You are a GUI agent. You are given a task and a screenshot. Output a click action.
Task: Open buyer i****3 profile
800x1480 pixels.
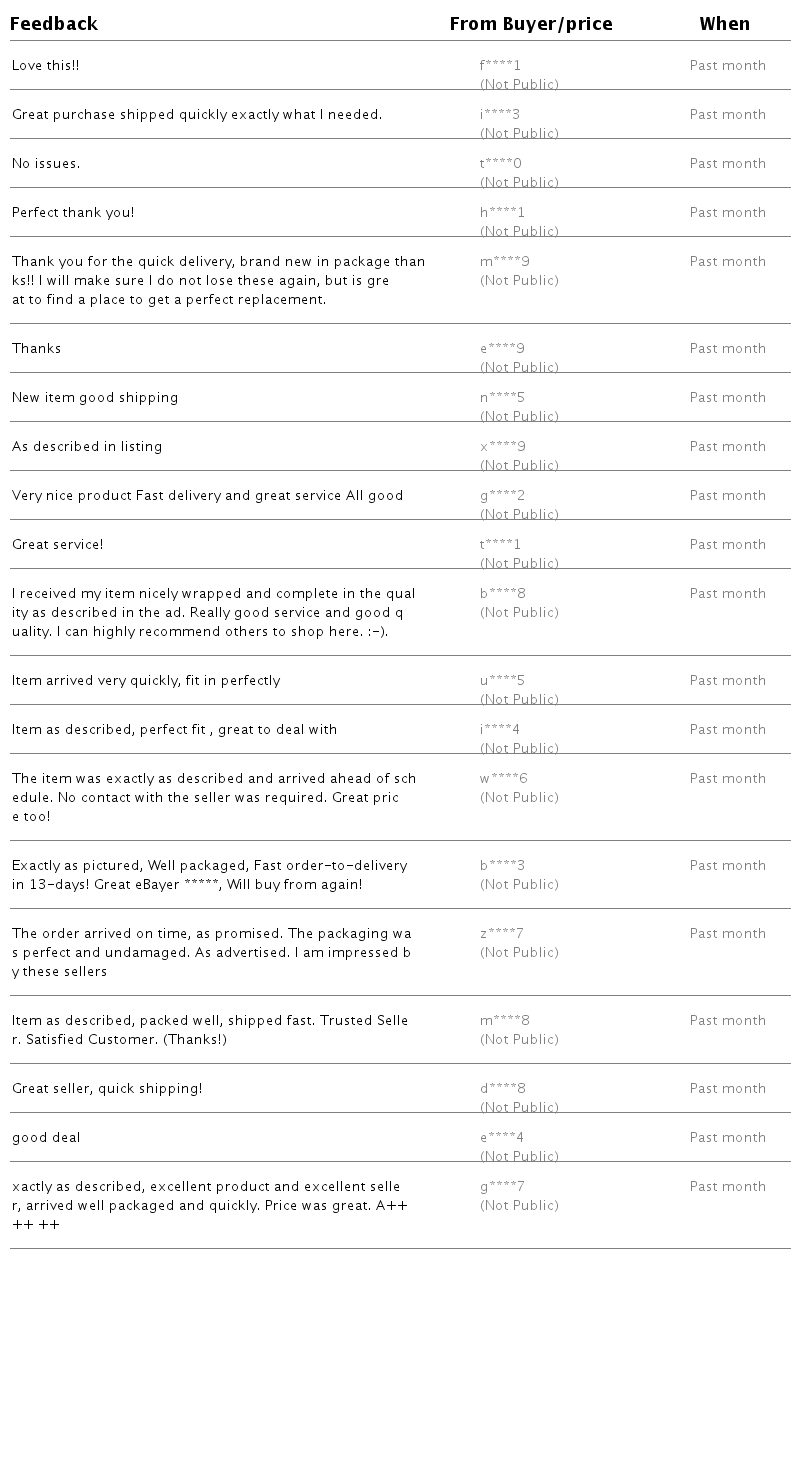[x=500, y=115]
